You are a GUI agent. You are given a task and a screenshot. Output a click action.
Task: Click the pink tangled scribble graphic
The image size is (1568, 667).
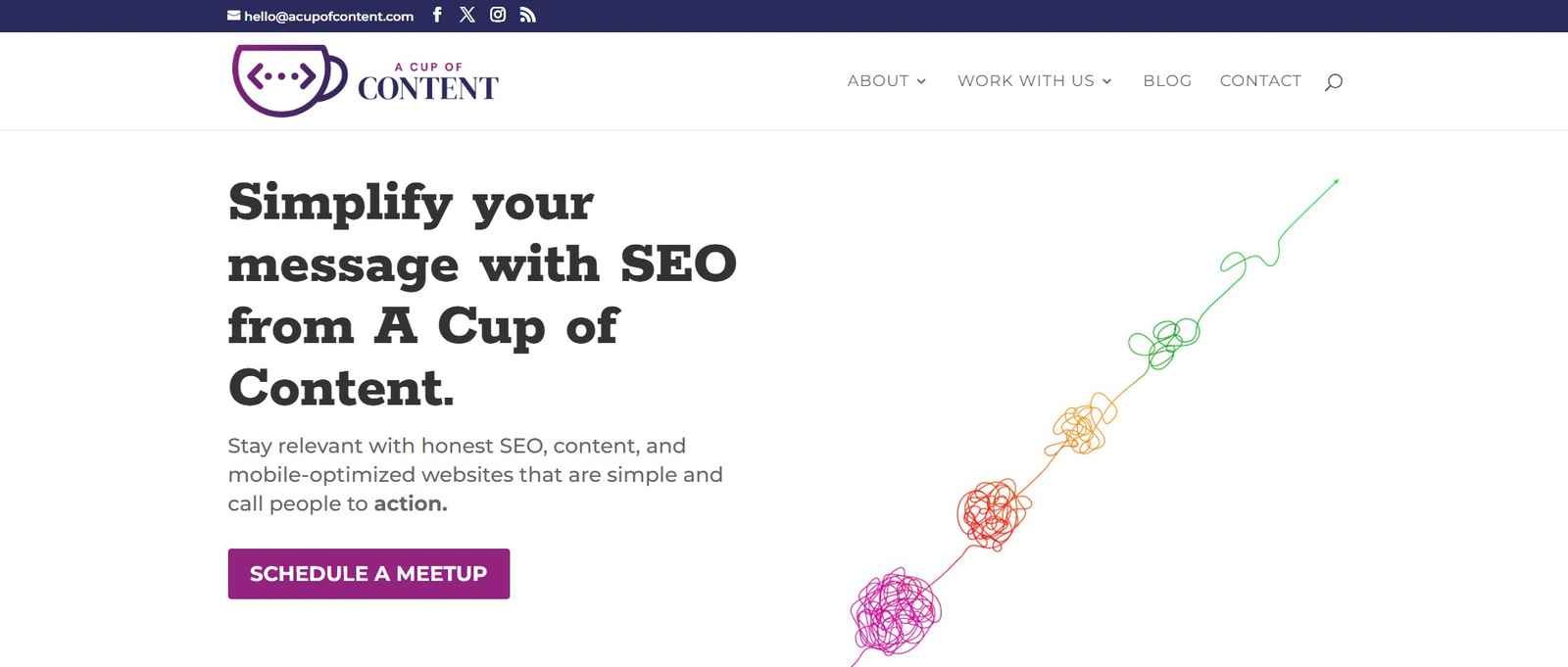(895, 612)
